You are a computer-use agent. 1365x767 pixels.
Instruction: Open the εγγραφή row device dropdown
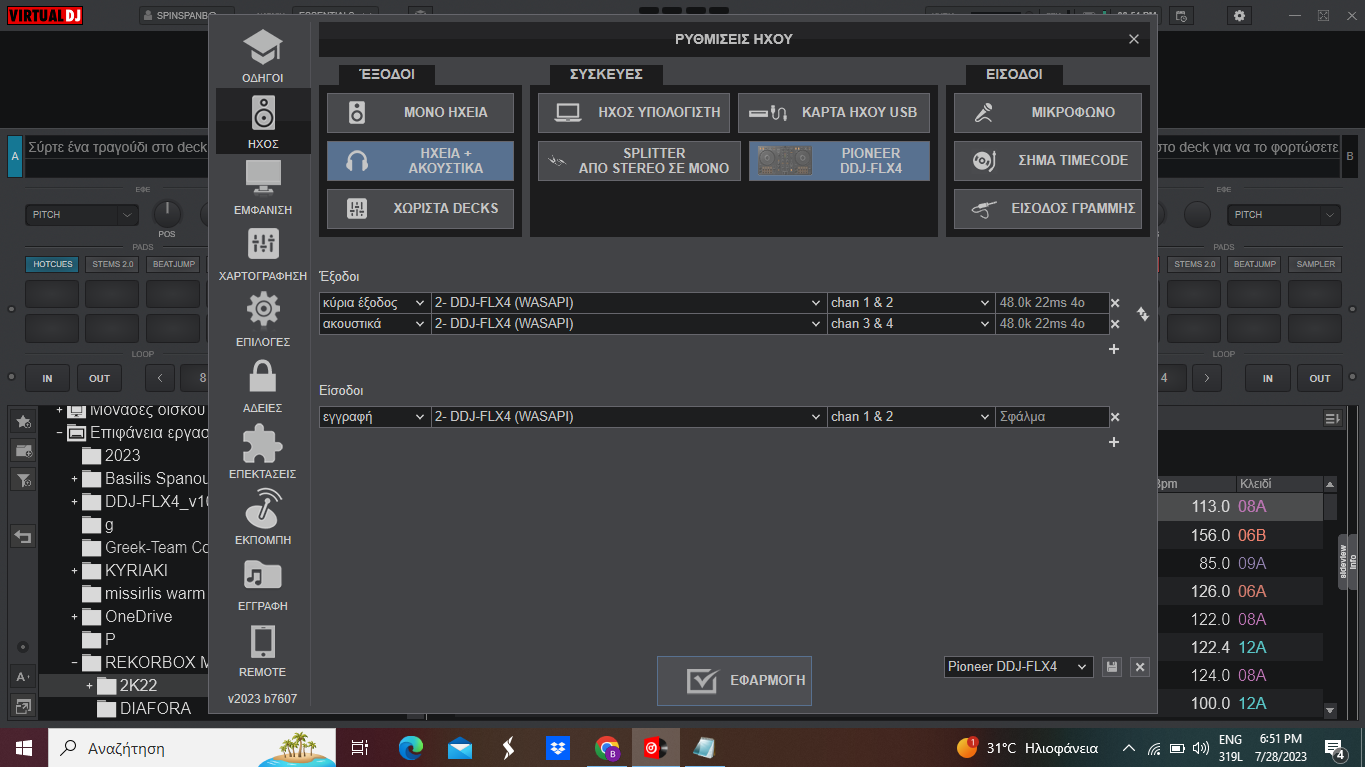(x=629, y=417)
